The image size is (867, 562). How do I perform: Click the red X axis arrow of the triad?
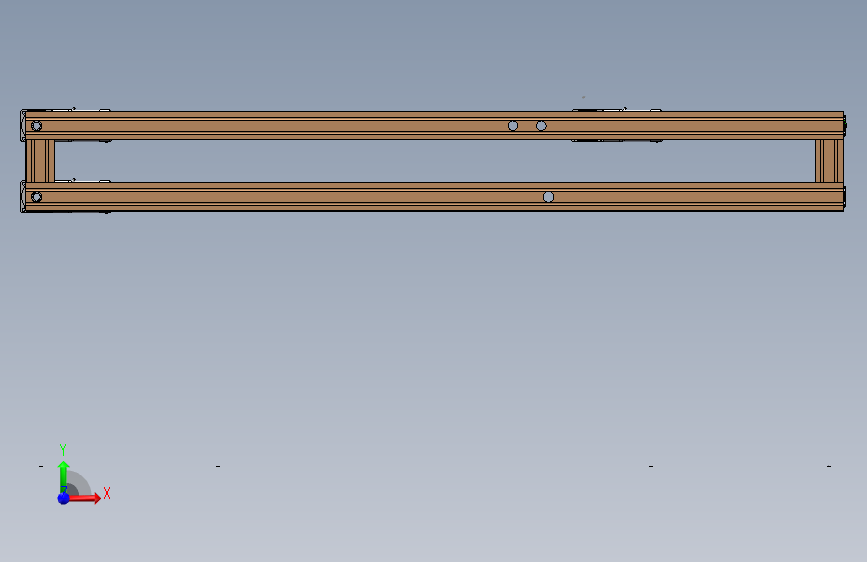[x=84, y=498]
